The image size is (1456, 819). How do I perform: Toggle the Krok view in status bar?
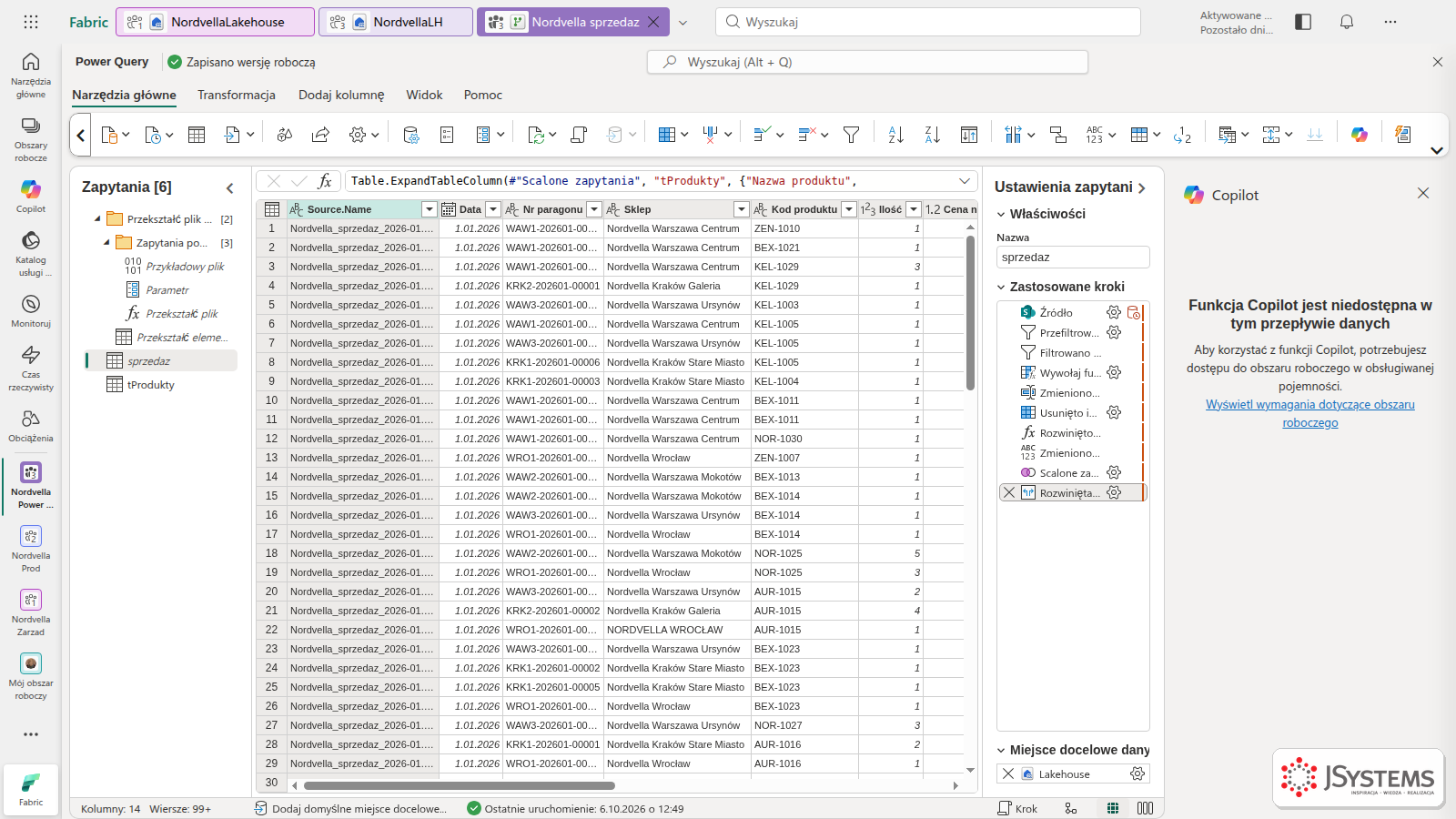click(x=1017, y=808)
